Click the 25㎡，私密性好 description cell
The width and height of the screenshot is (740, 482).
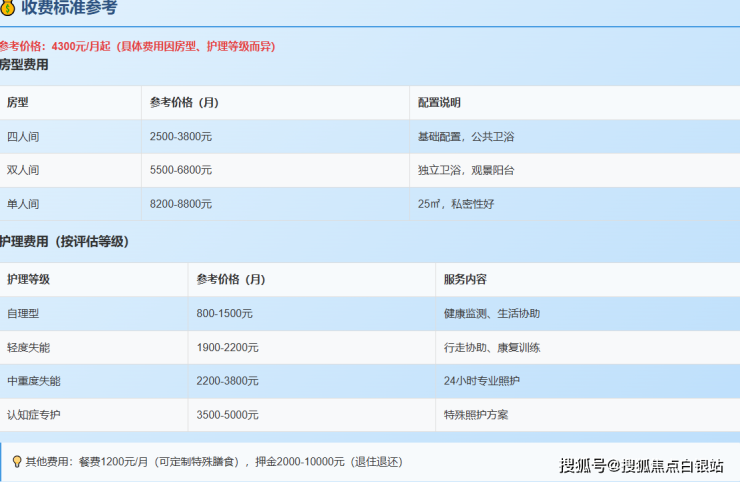pyautogui.click(x=456, y=204)
